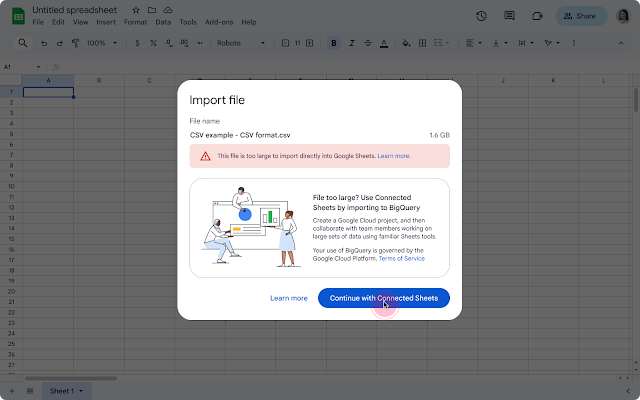Open version history clock icon
The height and width of the screenshot is (400, 640).
tap(482, 16)
